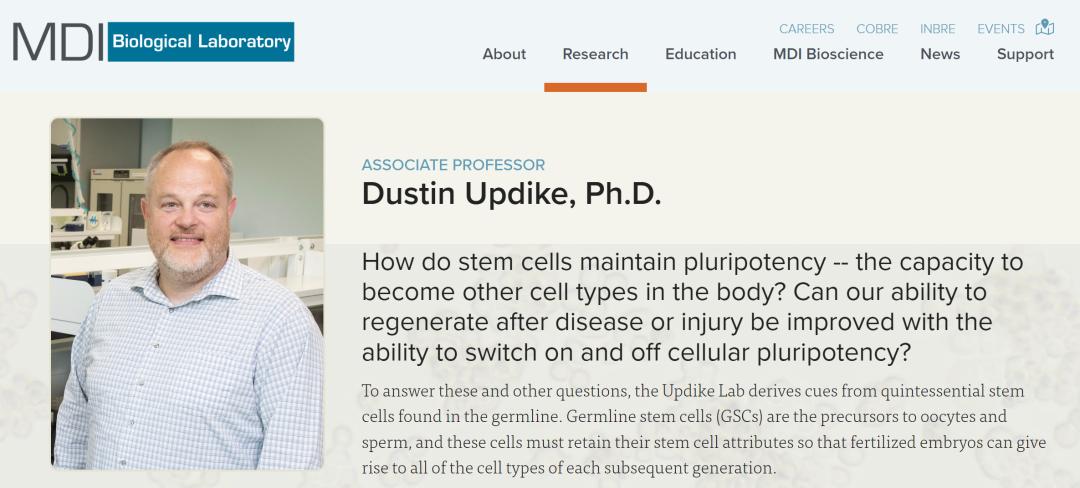Visit the INBRE link
The width and height of the screenshot is (1080, 488).
(x=937, y=29)
